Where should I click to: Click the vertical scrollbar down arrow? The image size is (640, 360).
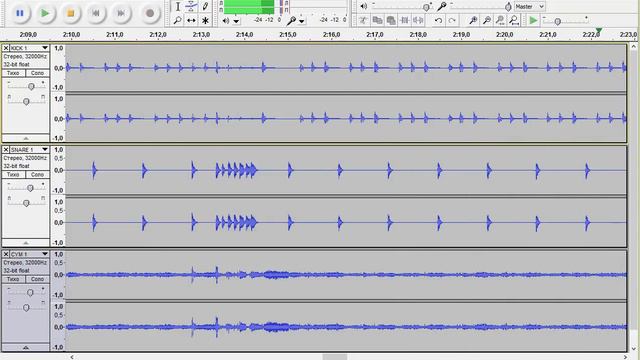point(634,349)
